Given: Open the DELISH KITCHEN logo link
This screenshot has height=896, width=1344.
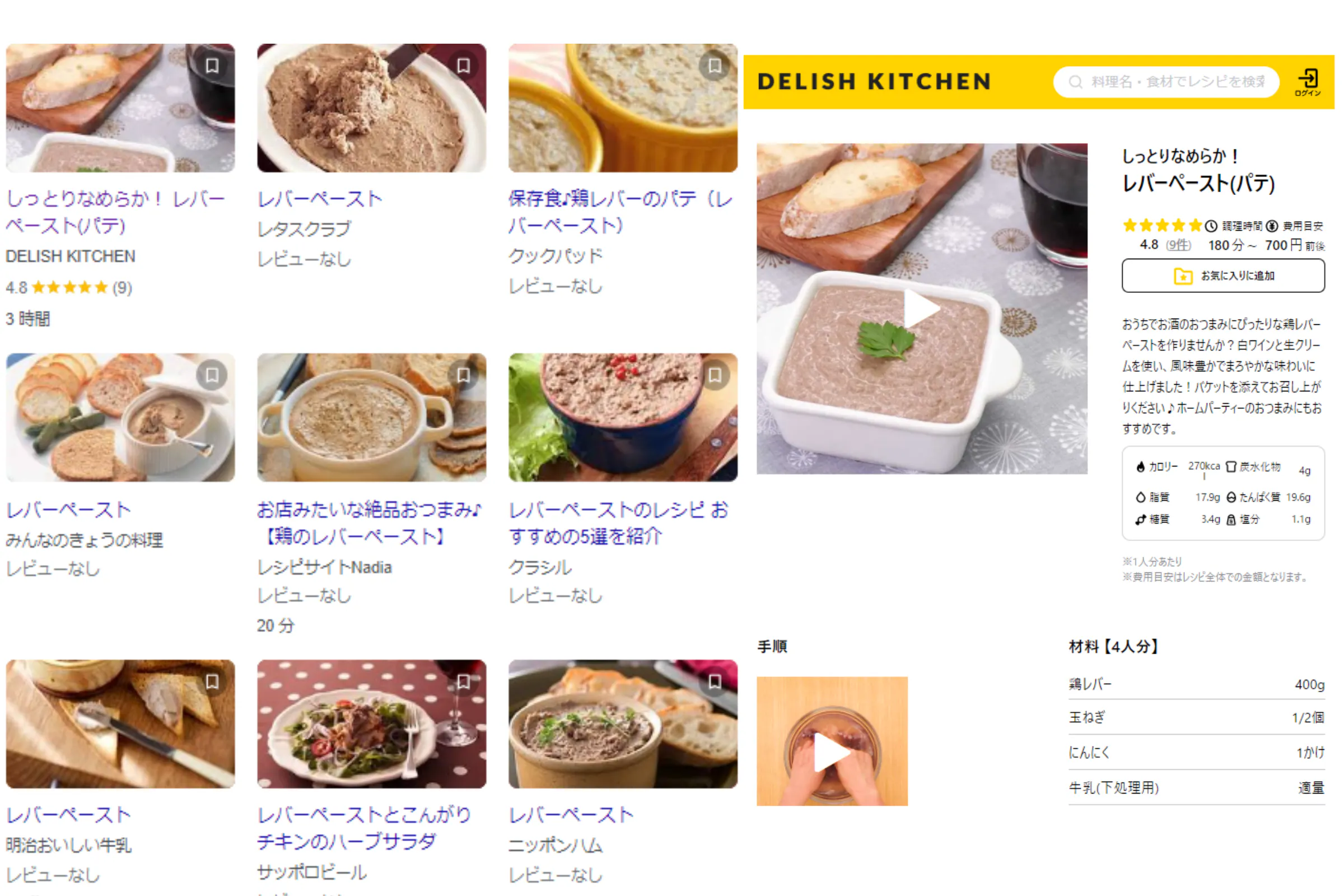Looking at the screenshot, I should tap(874, 82).
